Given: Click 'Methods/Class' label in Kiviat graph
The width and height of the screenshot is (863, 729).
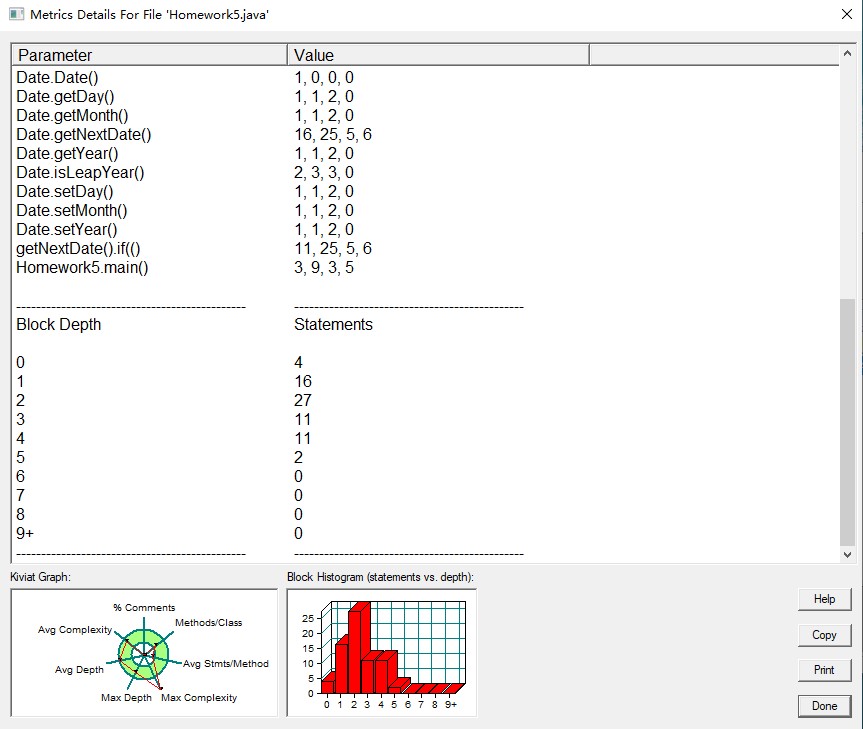Looking at the screenshot, I should click(209, 622).
